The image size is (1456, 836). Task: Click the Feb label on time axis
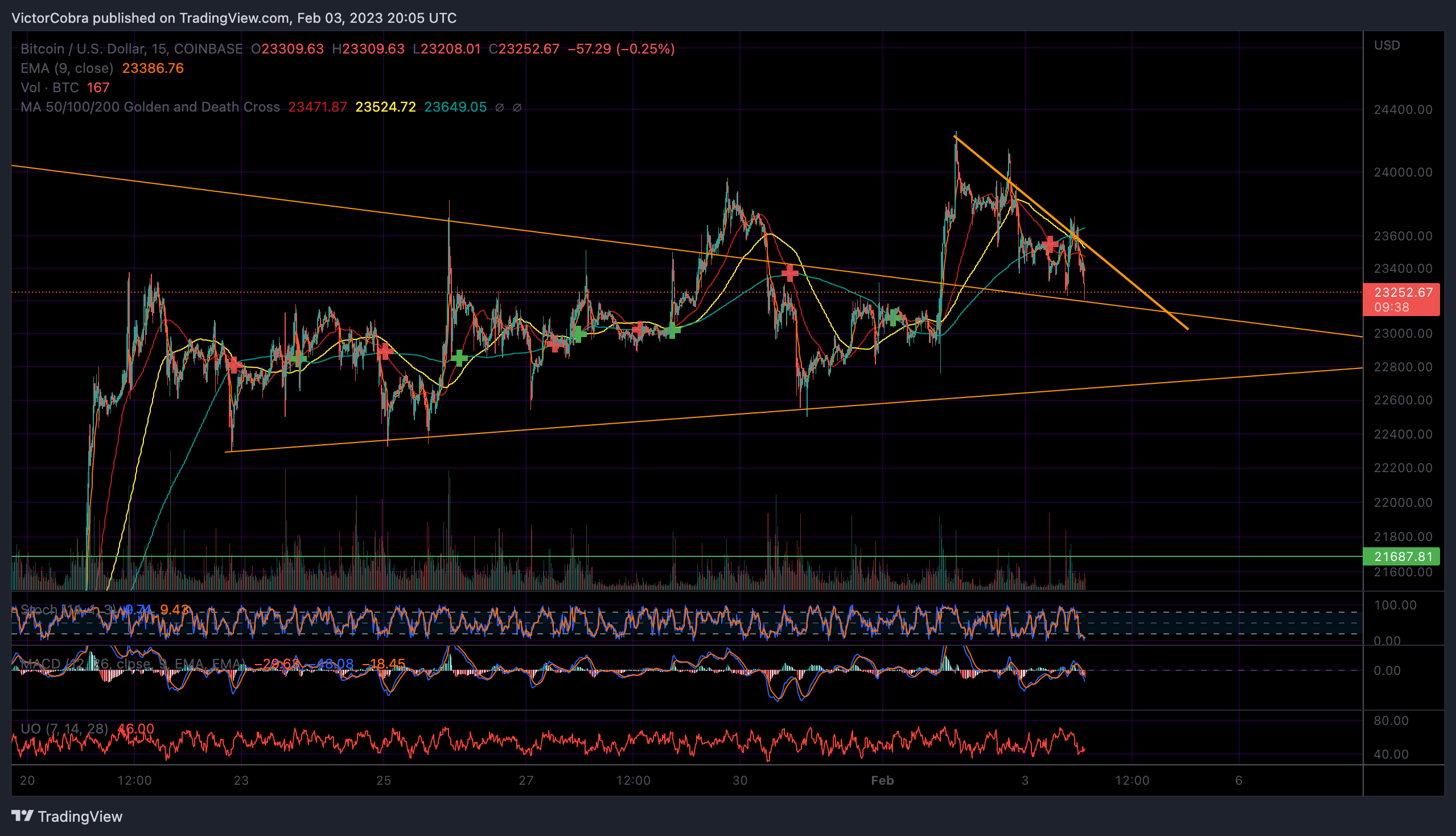(882, 781)
